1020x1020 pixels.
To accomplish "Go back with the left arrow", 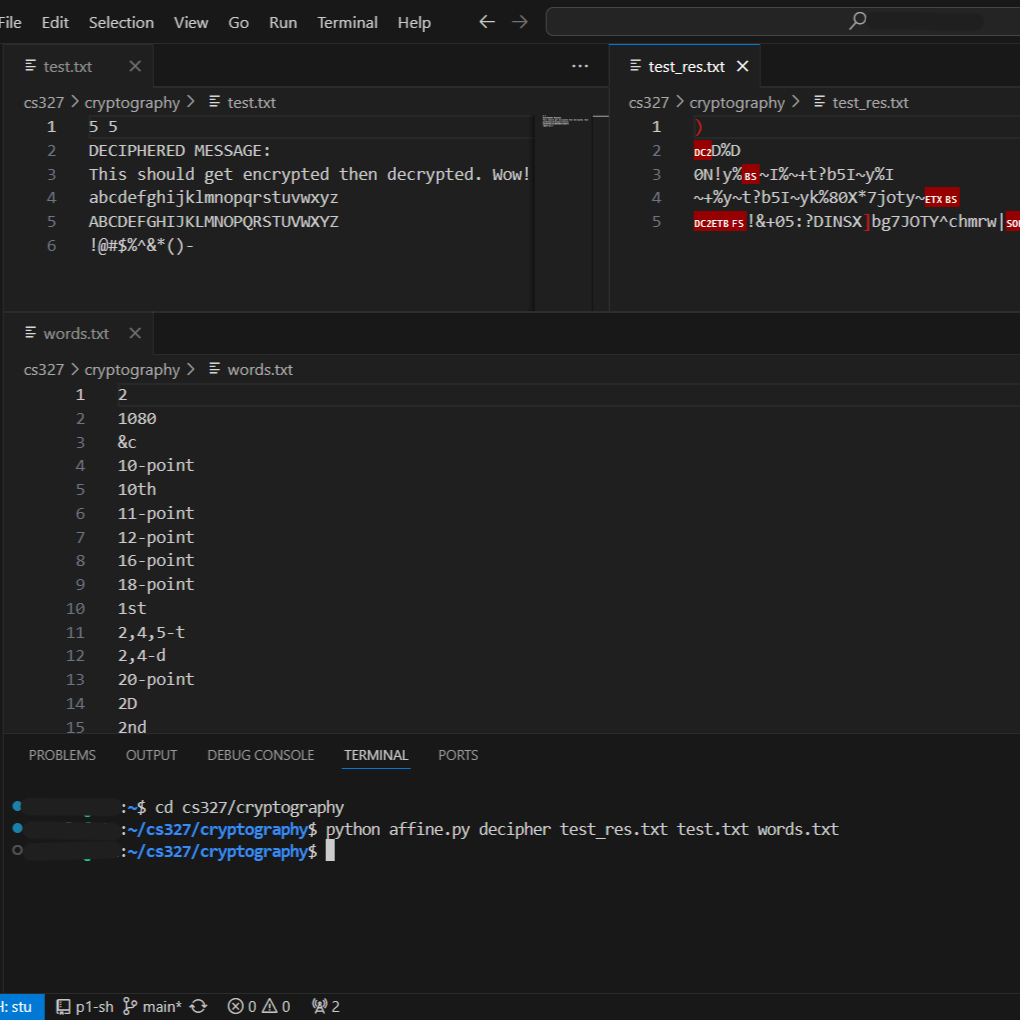I will click(x=487, y=22).
